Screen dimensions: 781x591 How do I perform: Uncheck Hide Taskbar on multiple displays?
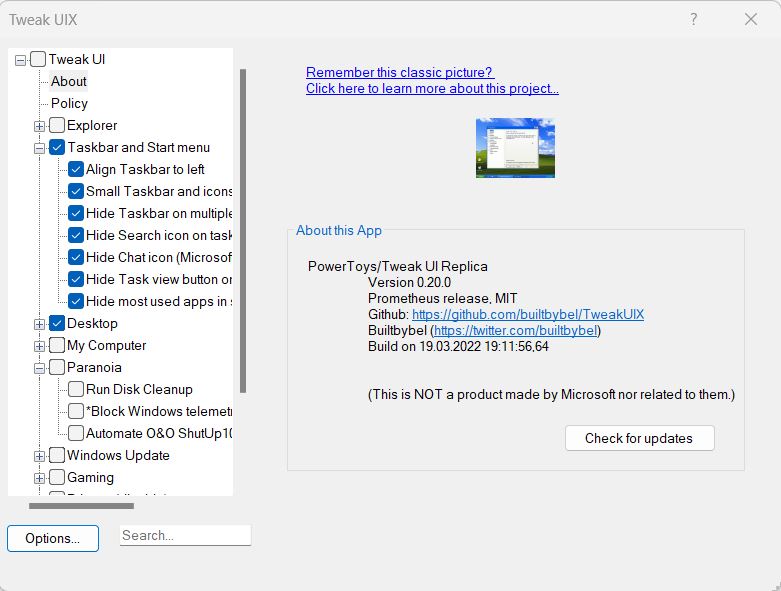coord(76,213)
